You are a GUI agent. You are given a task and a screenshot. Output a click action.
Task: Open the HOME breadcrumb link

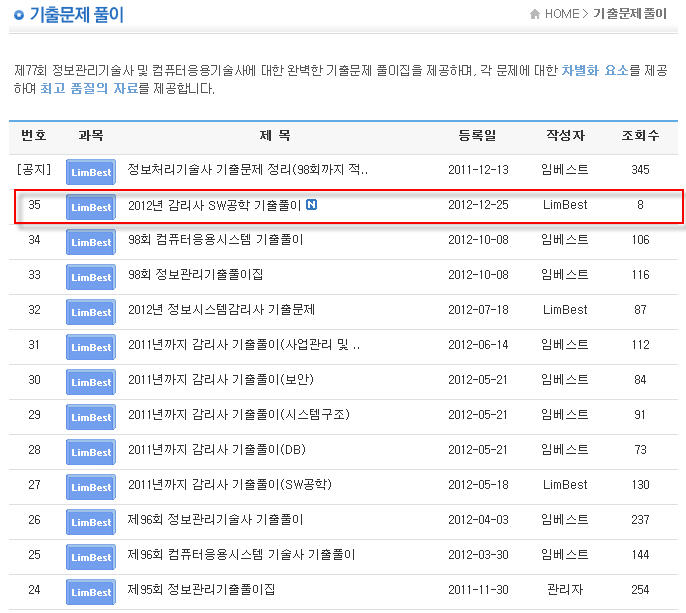click(x=562, y=14)
